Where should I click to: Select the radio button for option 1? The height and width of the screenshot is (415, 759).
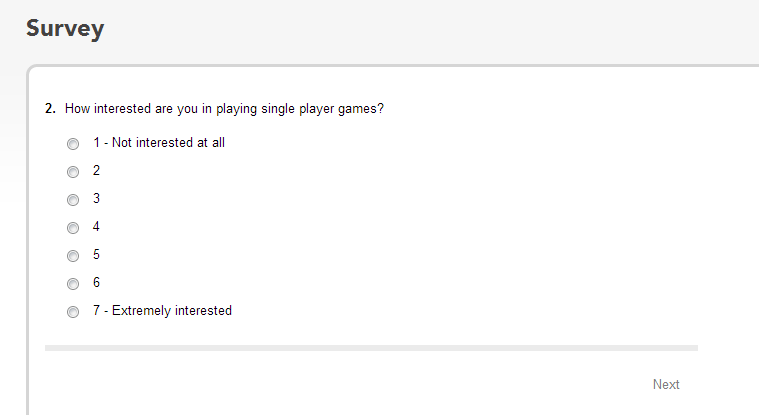pyautogui.click(x=73, y=144)
